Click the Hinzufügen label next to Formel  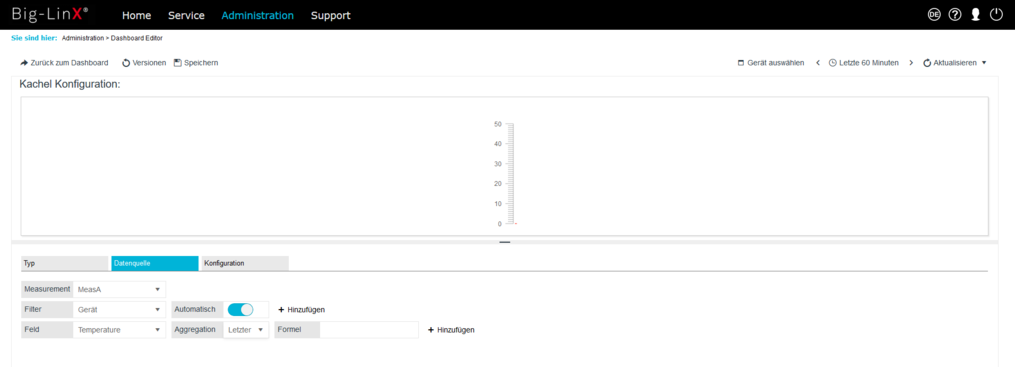tap(456, 329)
